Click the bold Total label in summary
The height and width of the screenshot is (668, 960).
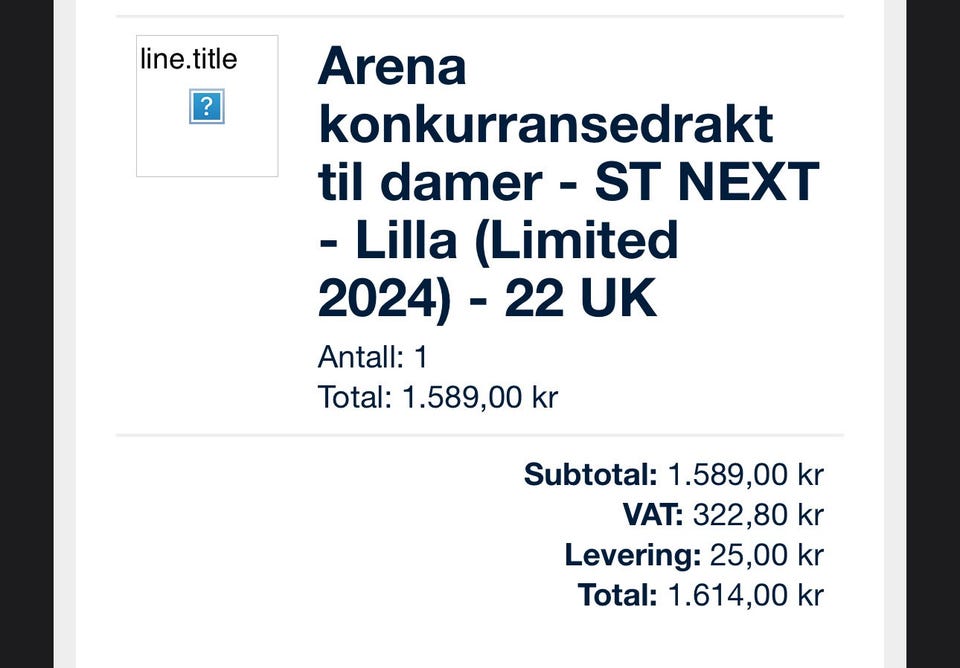(617, 595)
